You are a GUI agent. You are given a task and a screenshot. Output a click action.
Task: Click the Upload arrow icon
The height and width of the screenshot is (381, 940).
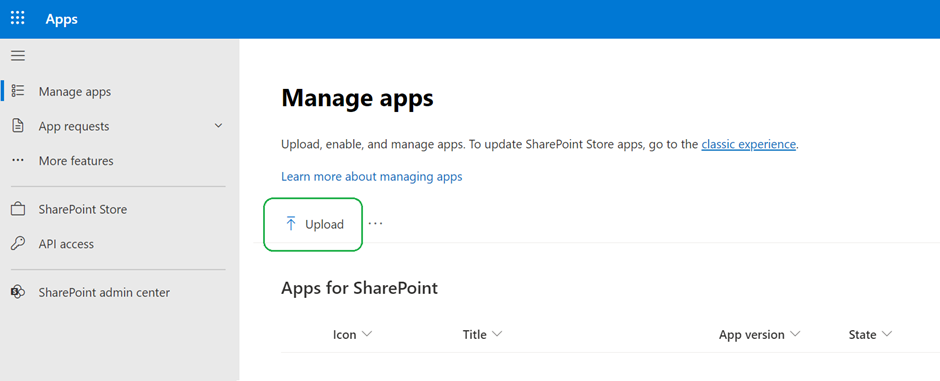coord(291,224)
